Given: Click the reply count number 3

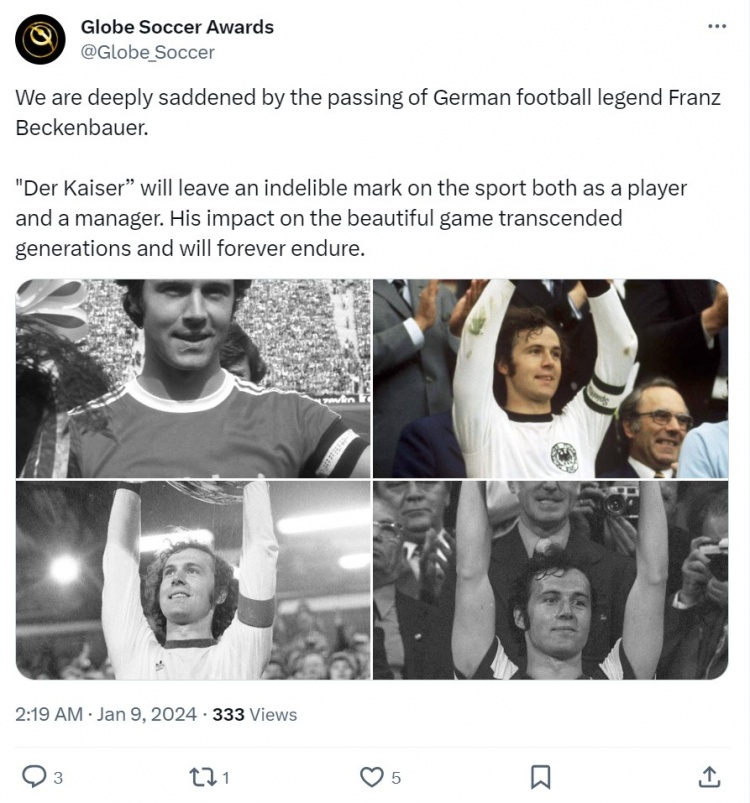Looking at the screenshot, I should (x=58, y=777).
